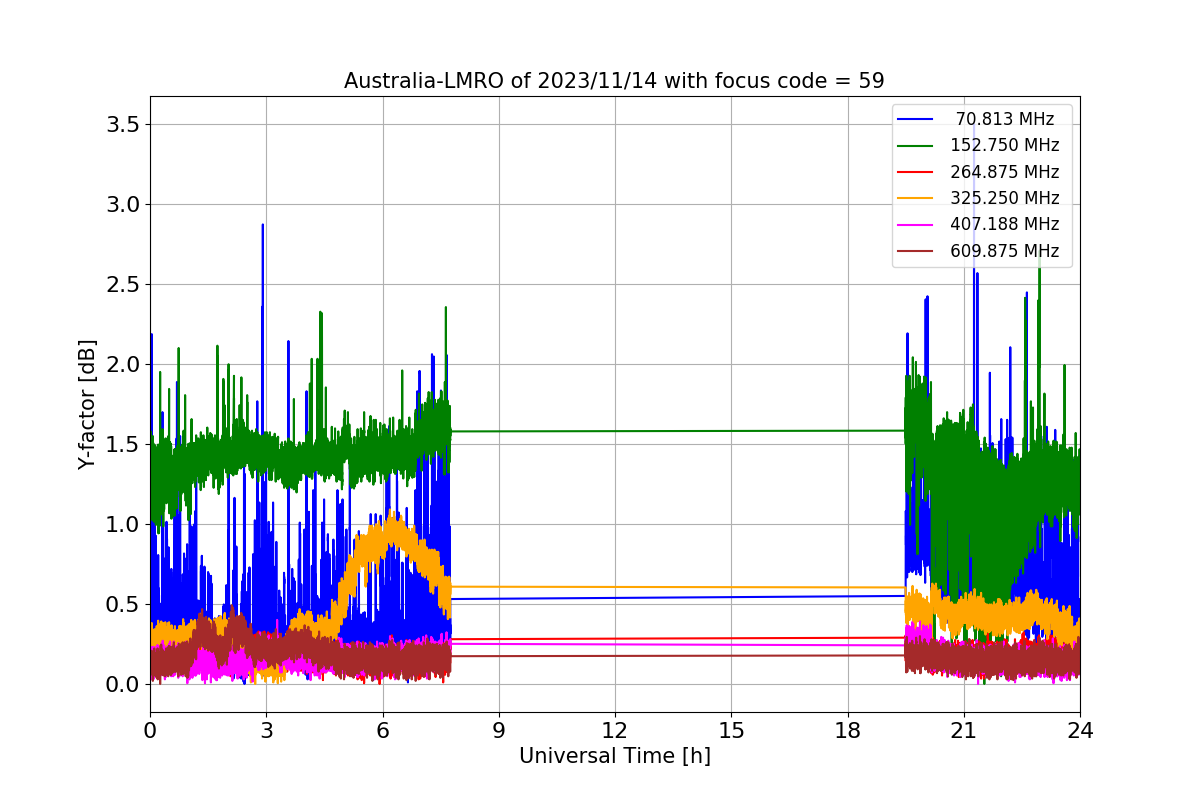Click the blue line sample in legend

tap(915, 120)
